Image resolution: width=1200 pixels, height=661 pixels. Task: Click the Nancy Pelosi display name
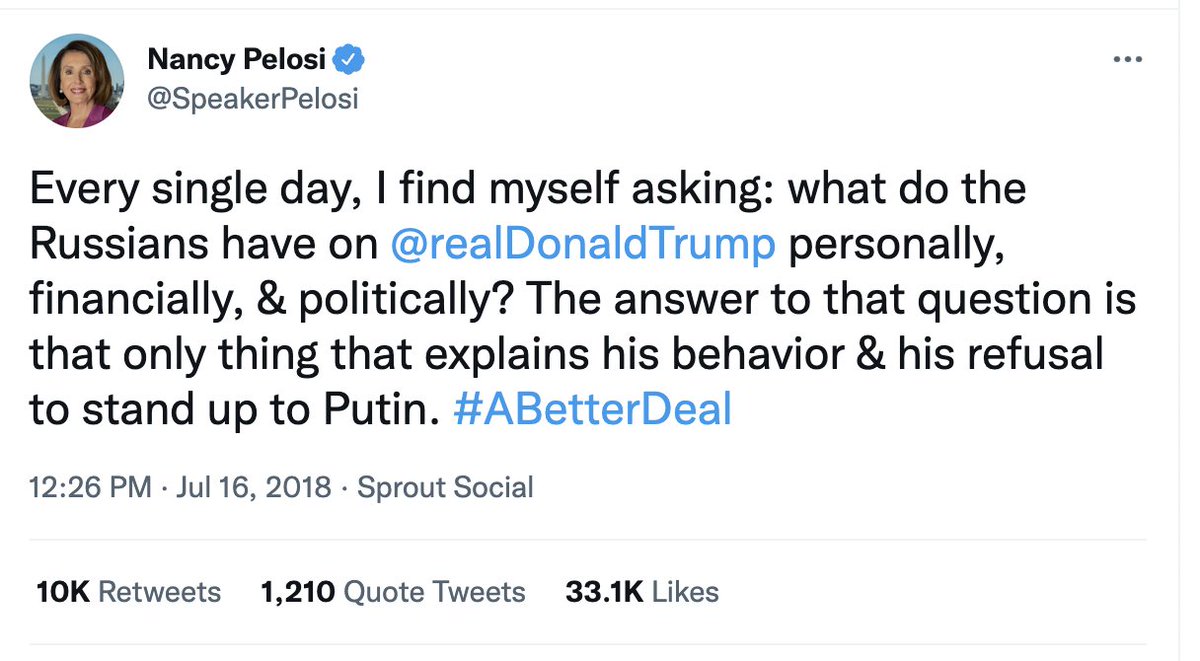coord(236,60)
